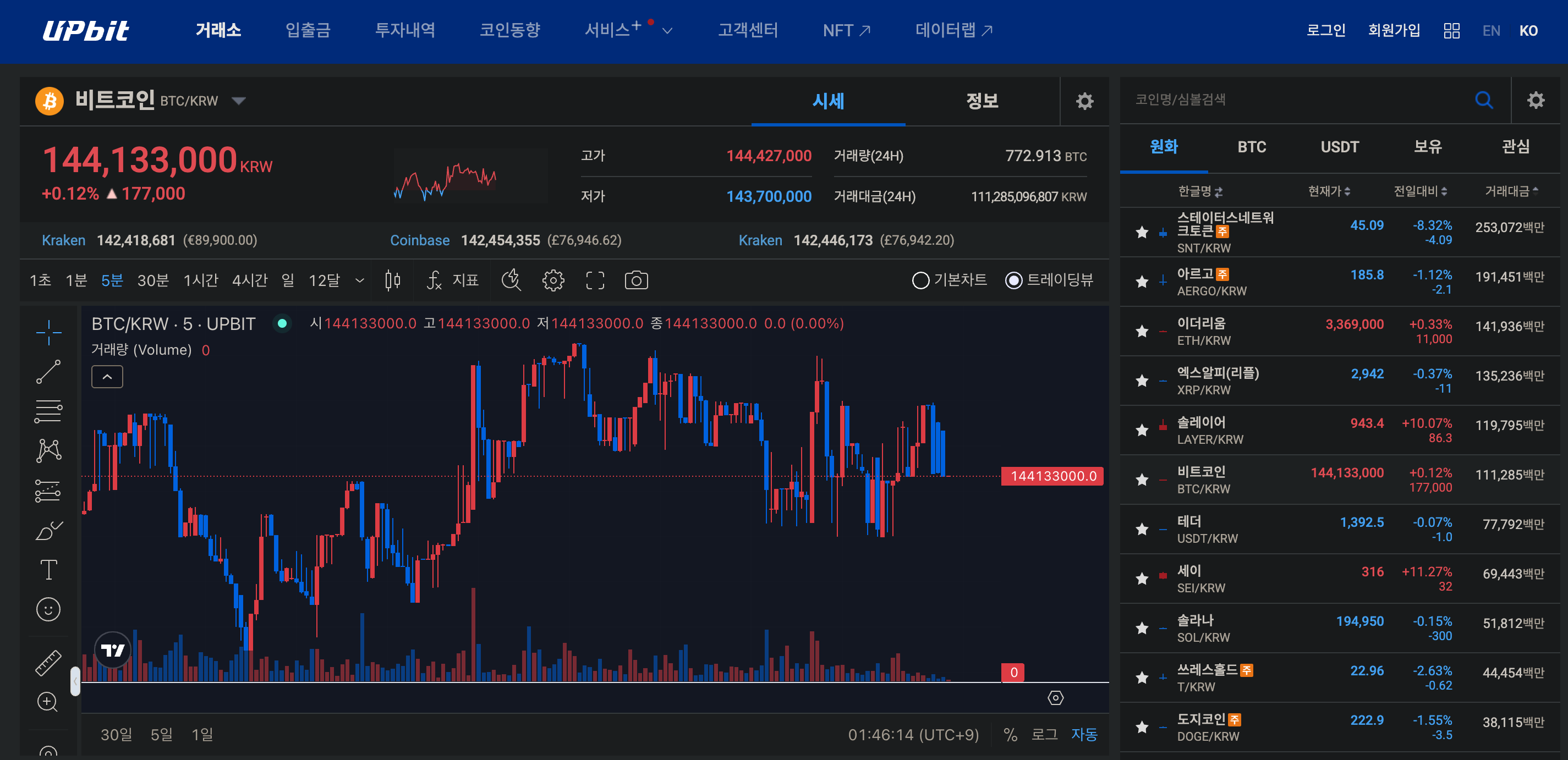
Task: Sort list by 전일대비 column
Action: [1420, 192]
